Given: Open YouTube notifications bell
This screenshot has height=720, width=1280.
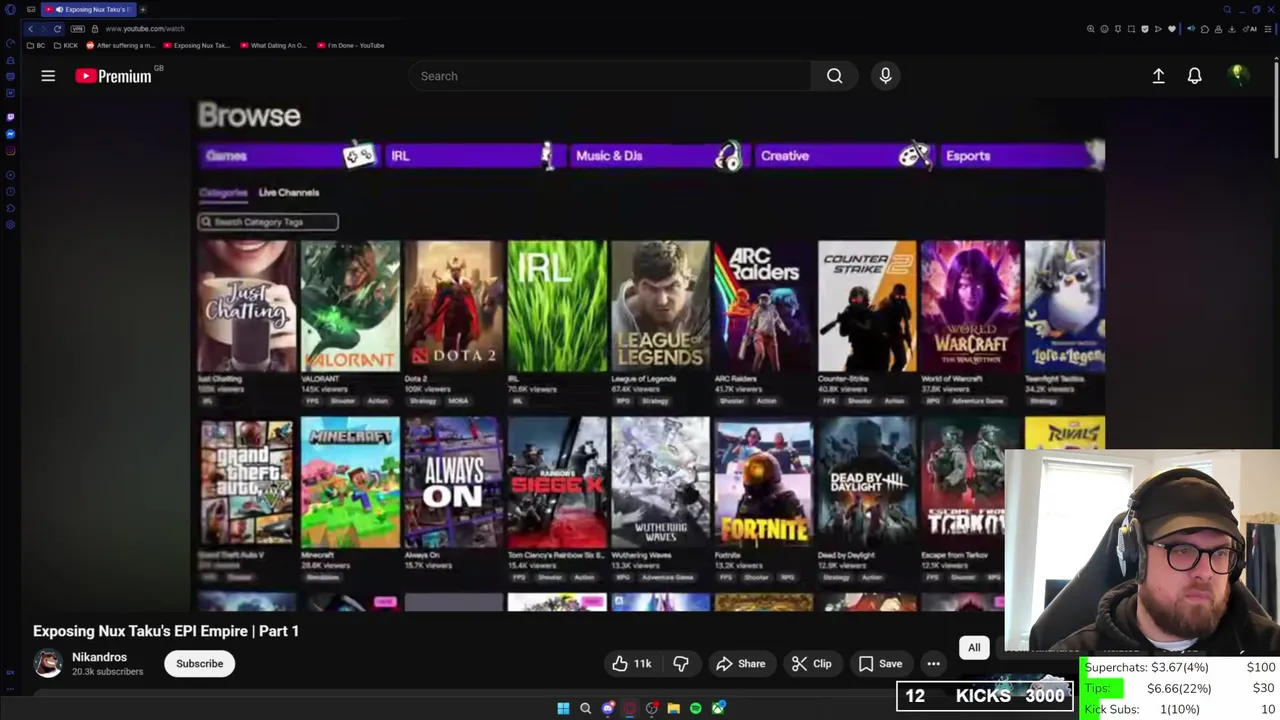Looking at the screenshot, I should pos(1194,76).
